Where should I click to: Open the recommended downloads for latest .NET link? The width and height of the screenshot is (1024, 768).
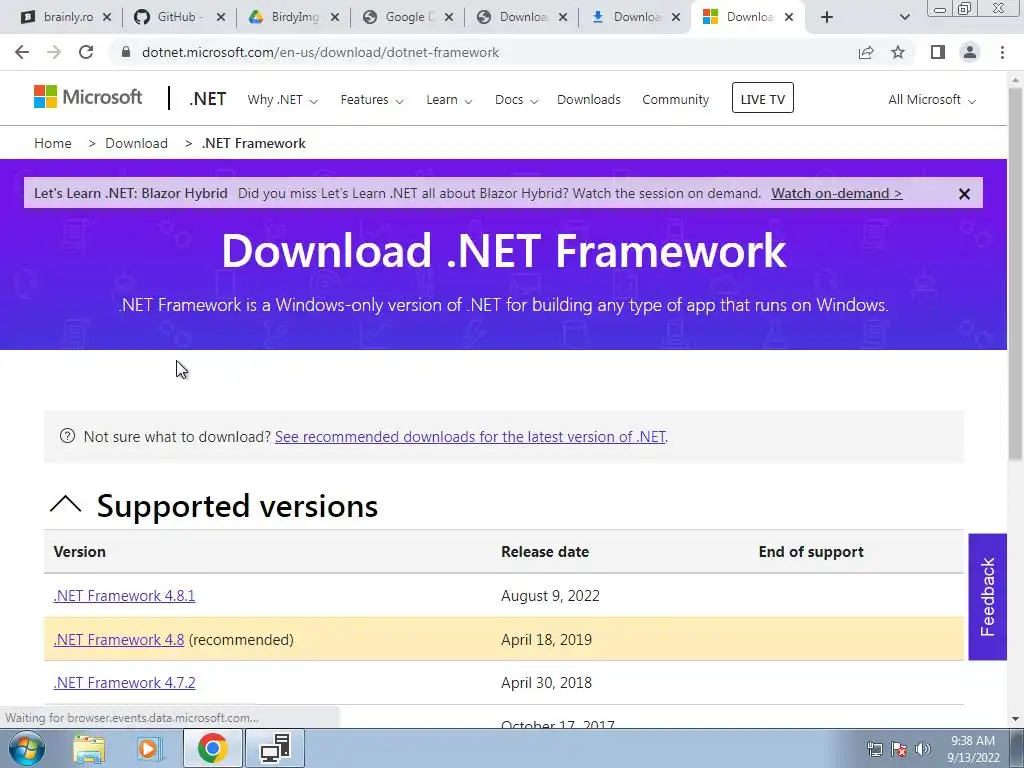[x=470, y=436]
